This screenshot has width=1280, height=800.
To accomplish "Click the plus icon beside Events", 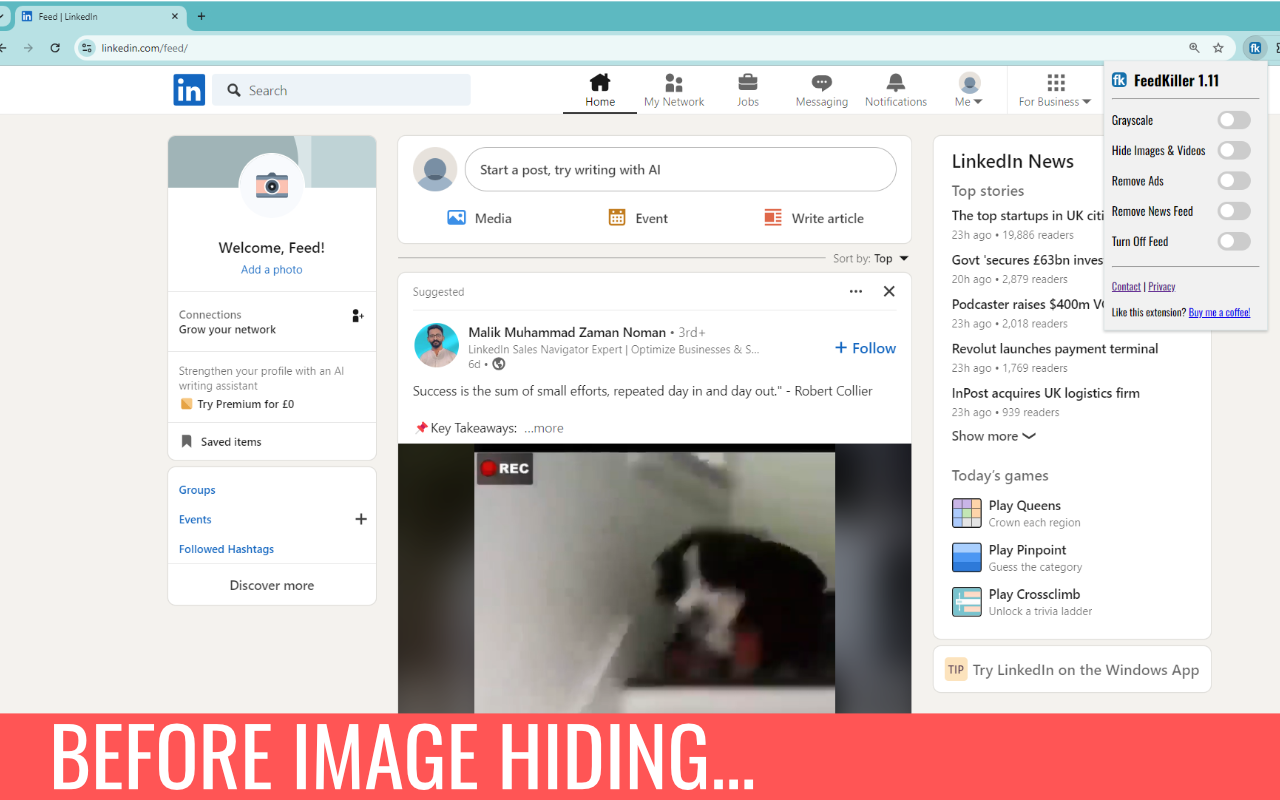I will coord(361,519).
